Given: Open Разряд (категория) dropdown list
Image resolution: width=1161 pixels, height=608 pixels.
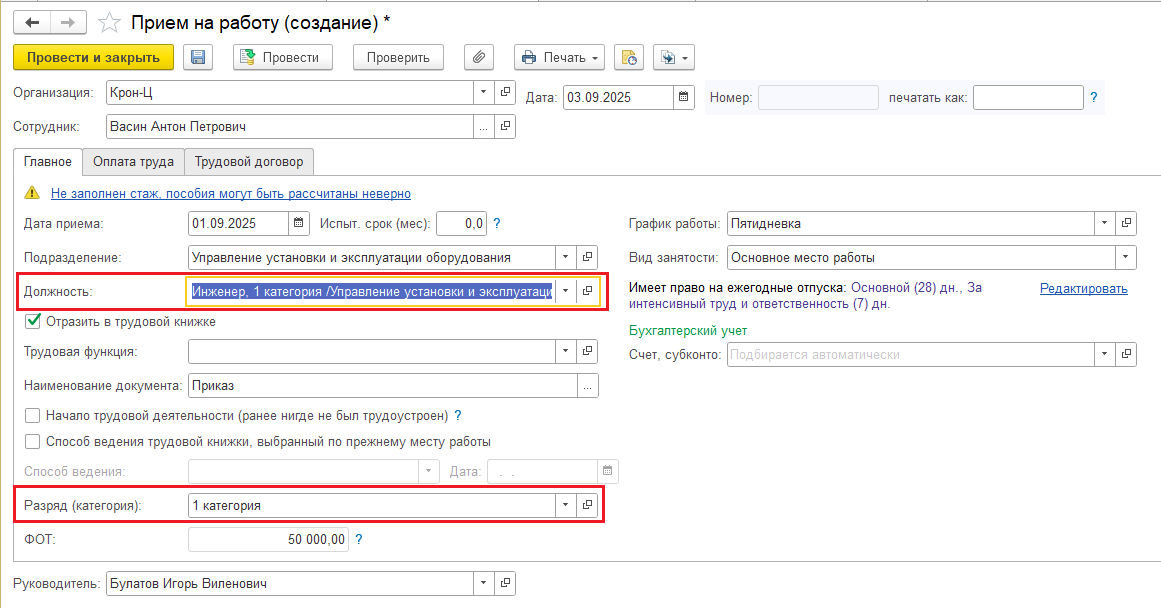Looking at the screenshot, I should 566,505.
